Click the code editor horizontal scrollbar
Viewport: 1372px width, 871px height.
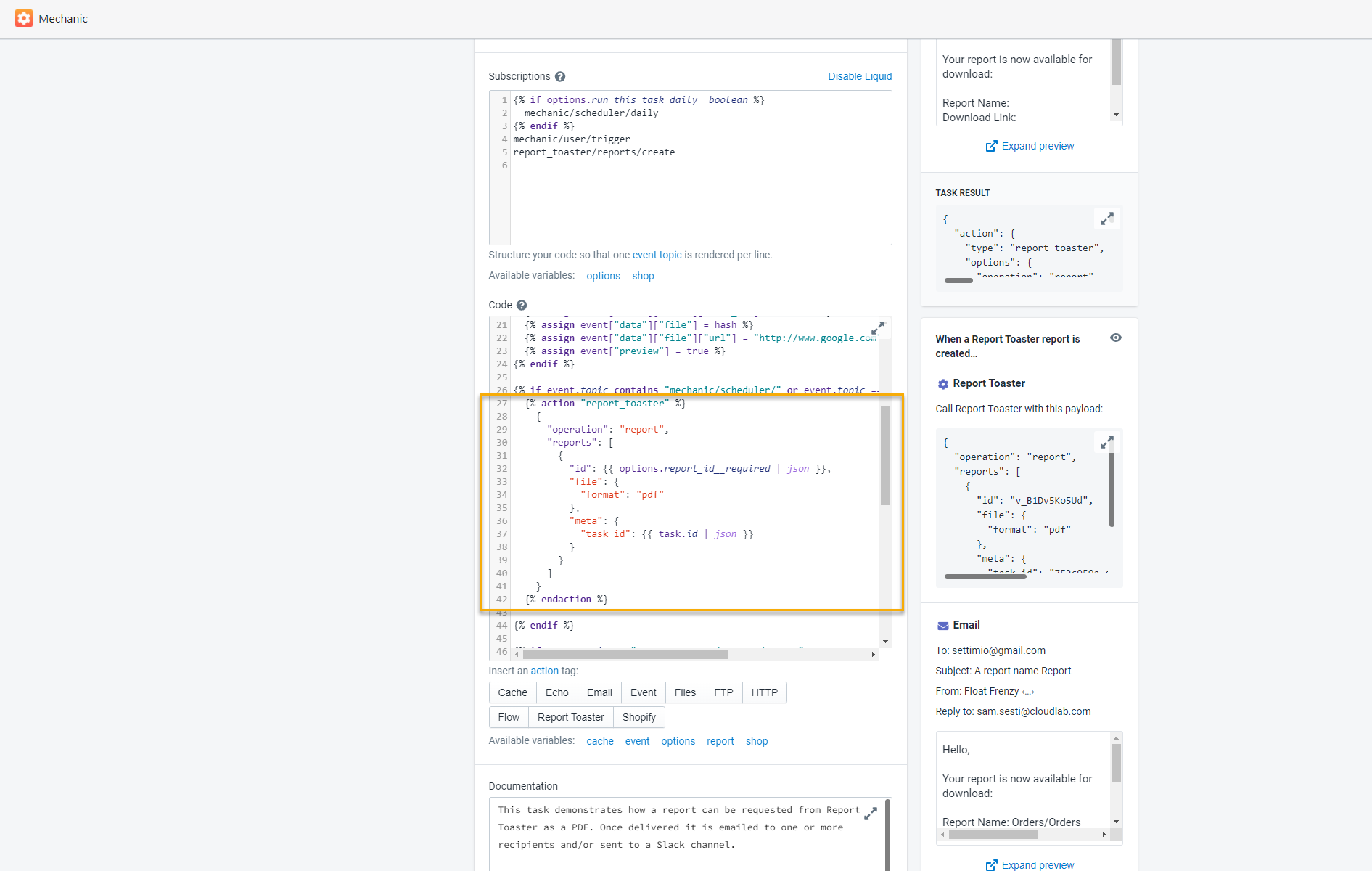point(624,654)
